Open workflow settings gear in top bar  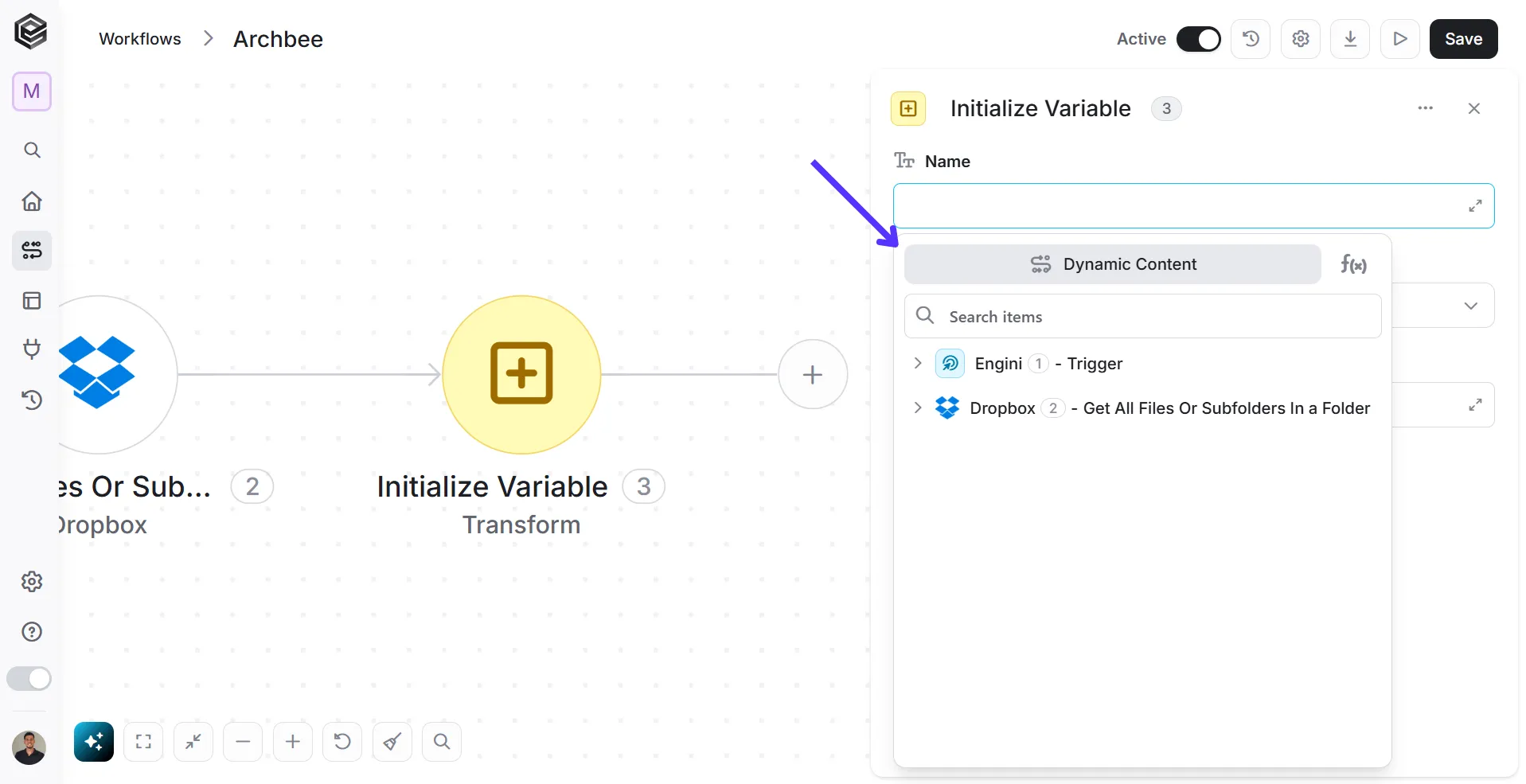1301,39
